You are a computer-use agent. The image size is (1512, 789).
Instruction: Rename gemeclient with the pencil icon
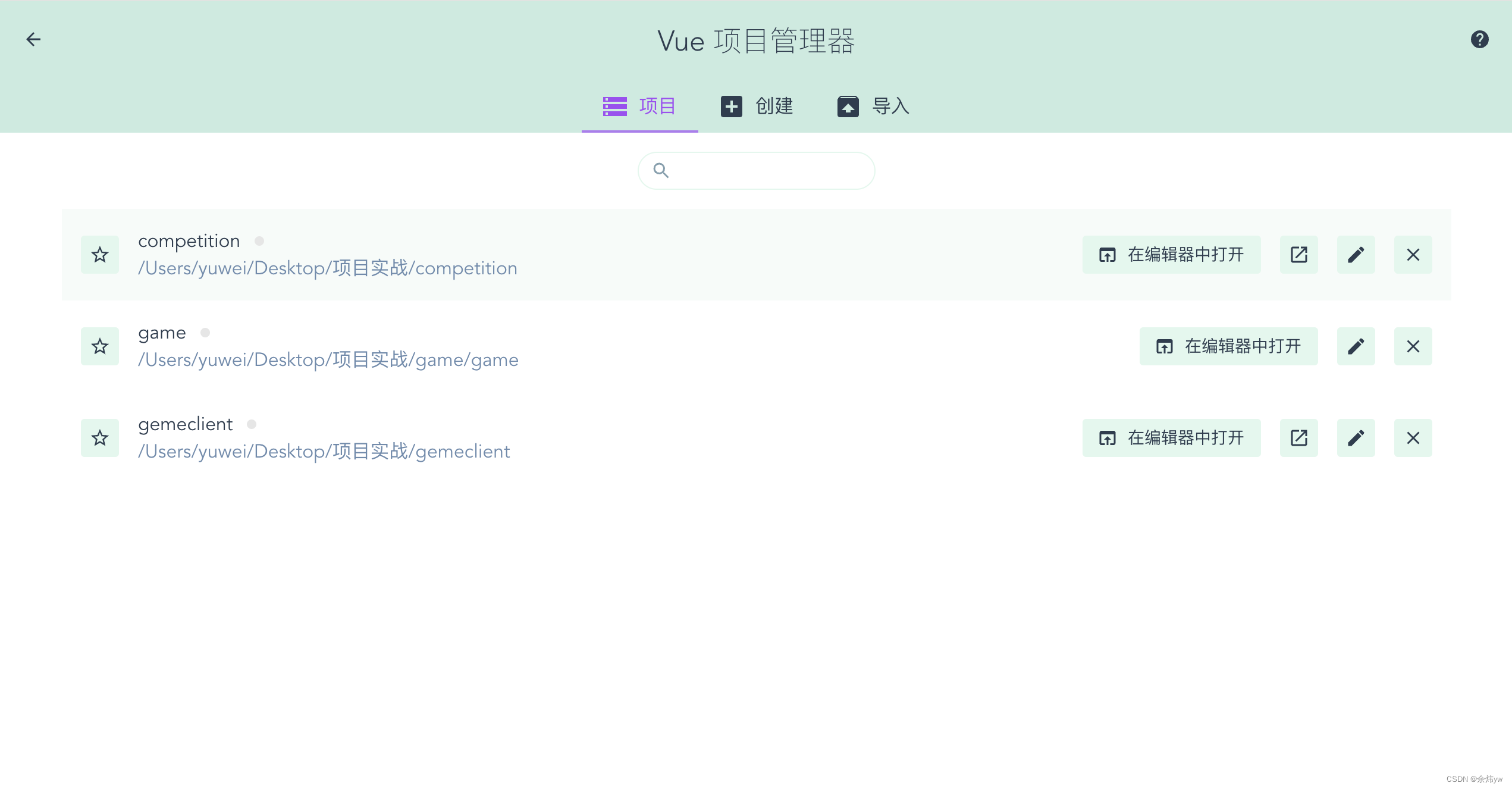[x=1356, y=438]
